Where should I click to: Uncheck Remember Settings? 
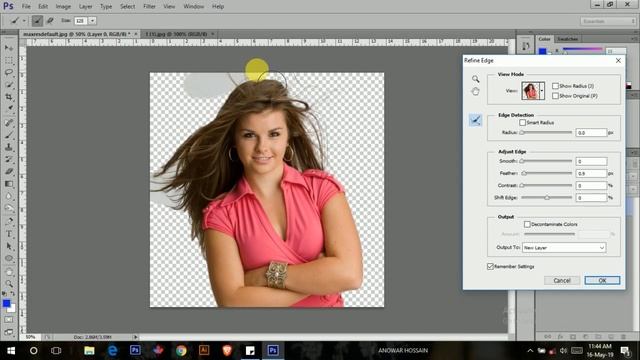(x=490, y=266)
